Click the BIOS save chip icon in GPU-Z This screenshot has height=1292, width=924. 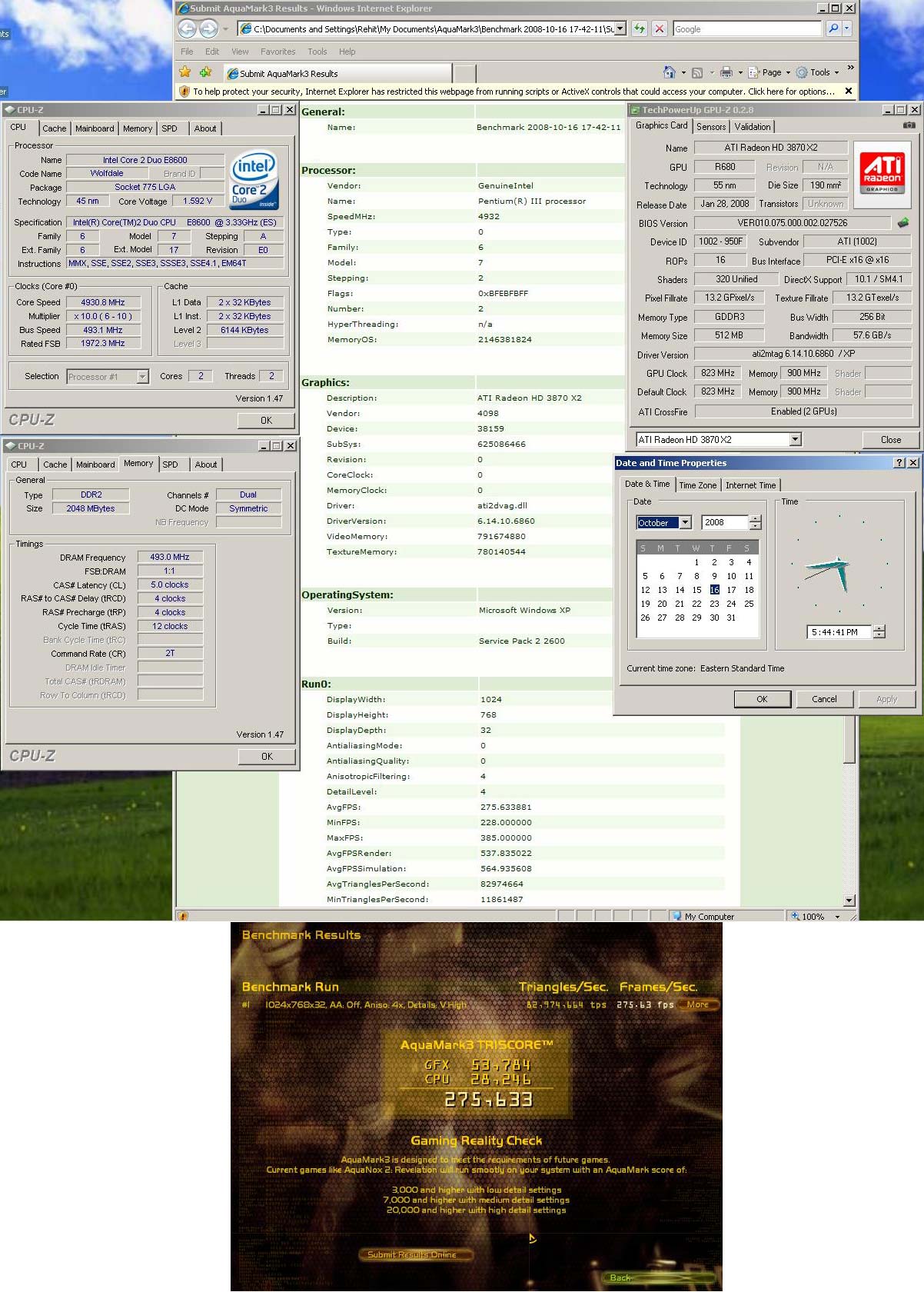tap(903, 222)
